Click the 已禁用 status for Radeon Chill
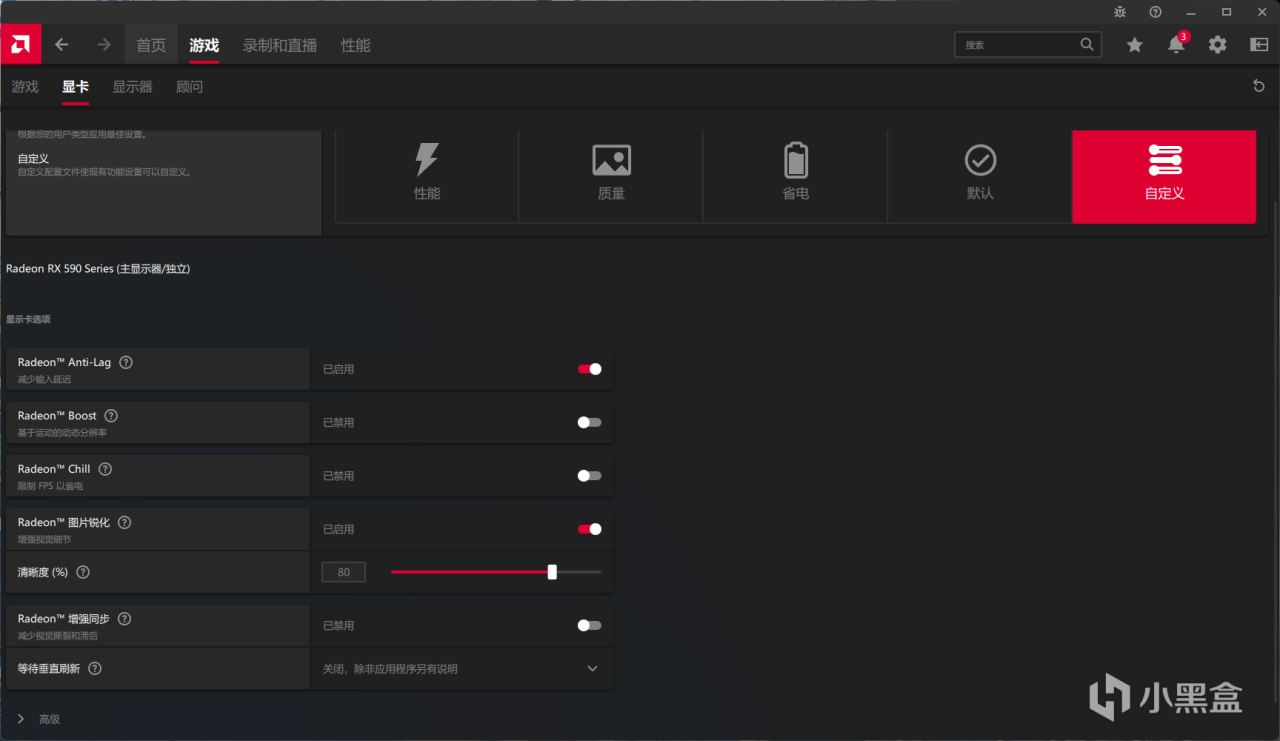Viewport: 1280px width, 741px height. (x=338, y=475)
